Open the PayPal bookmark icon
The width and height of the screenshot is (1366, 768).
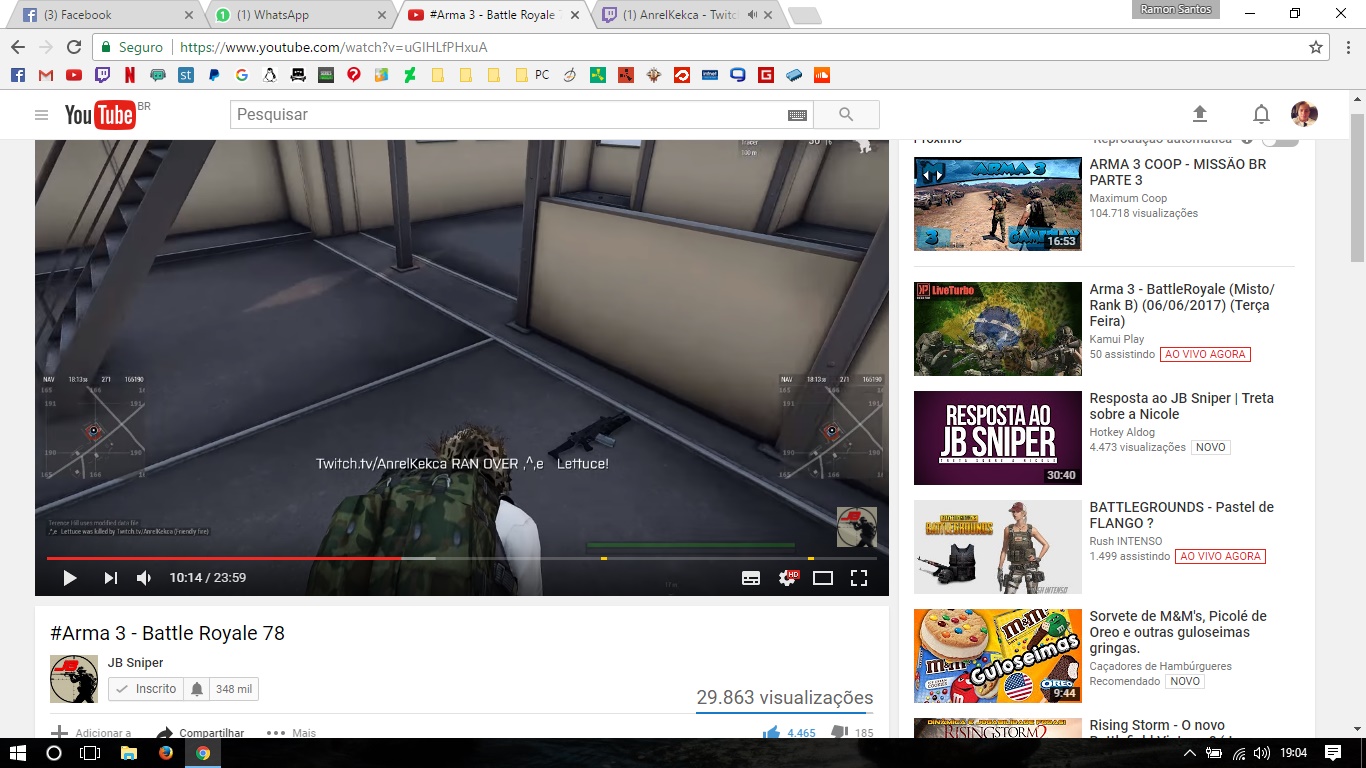[214, 75]
